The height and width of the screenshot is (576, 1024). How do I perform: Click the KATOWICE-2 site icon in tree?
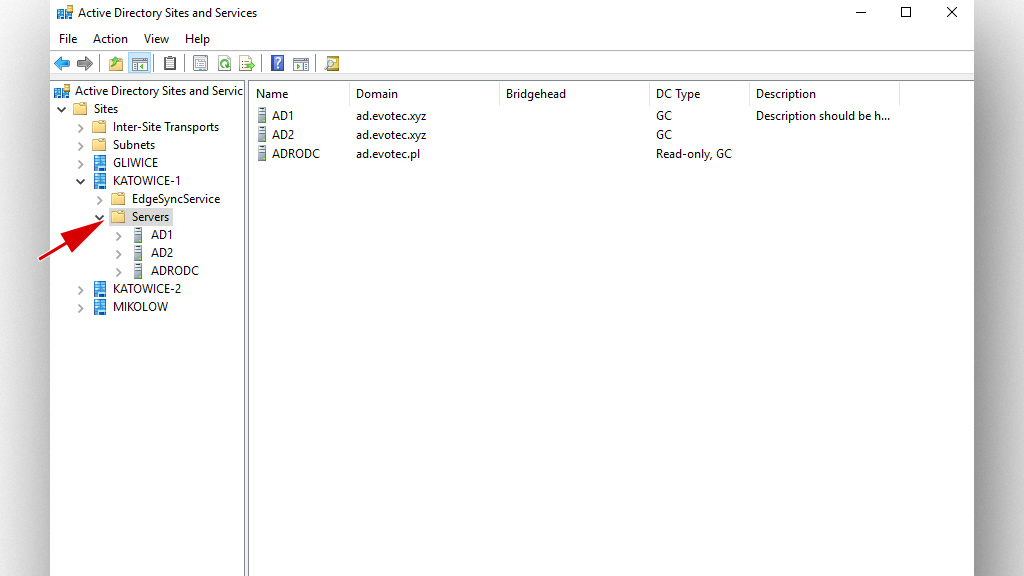[100, 289]
